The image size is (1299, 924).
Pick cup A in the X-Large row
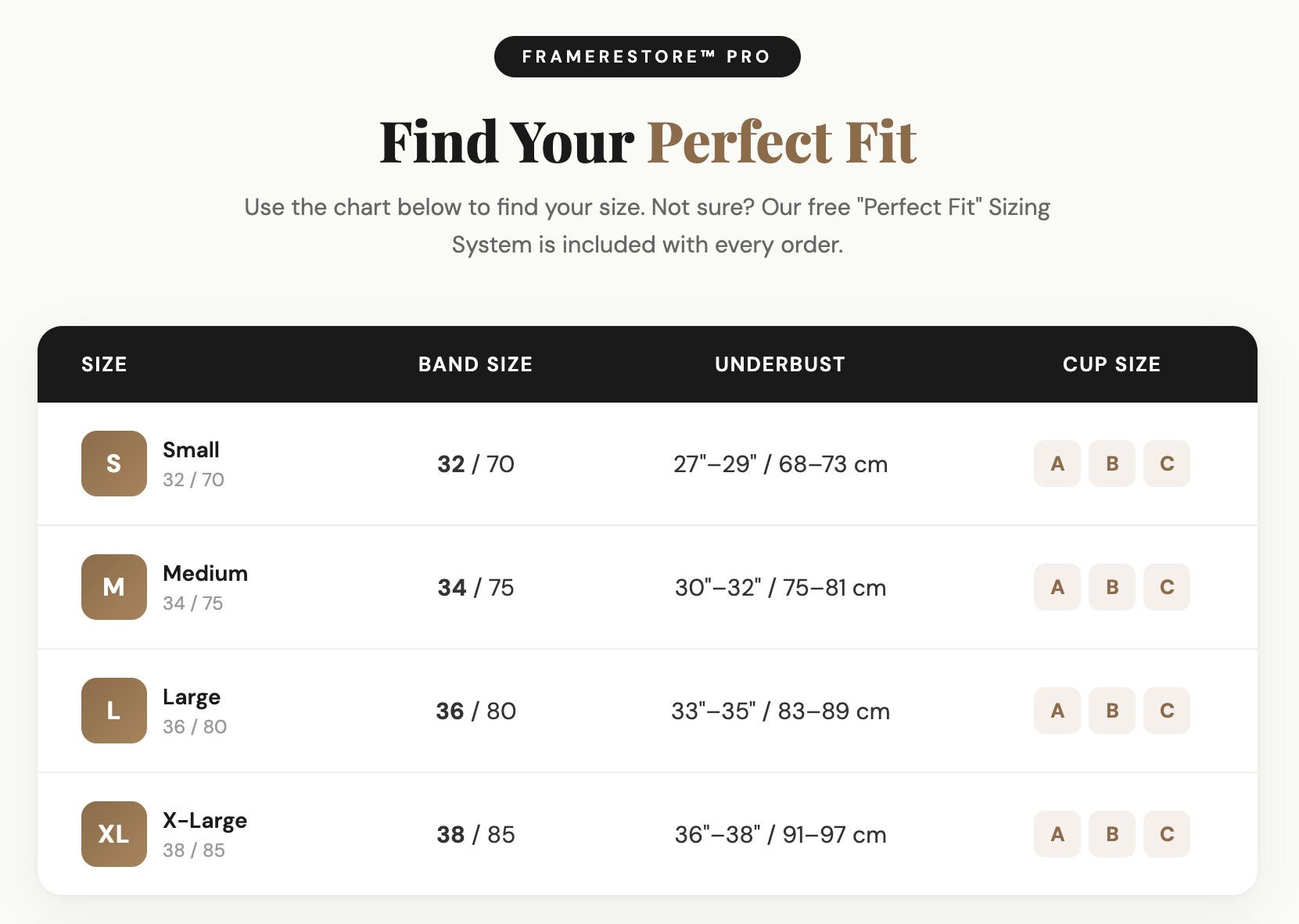pos(1057,834)
